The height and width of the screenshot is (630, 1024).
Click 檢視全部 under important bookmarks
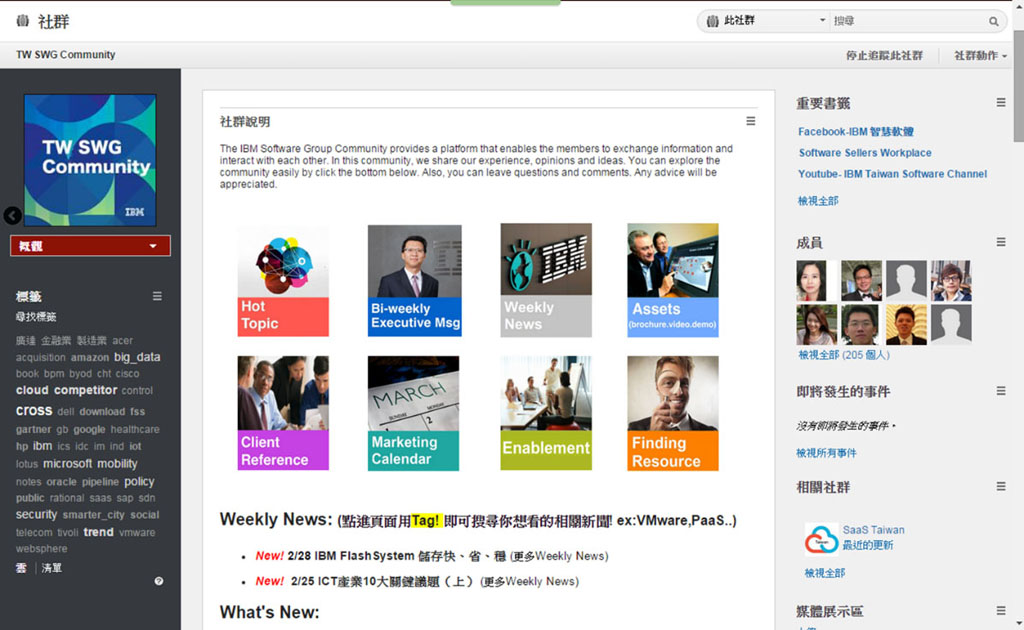[x=818, y=201]
